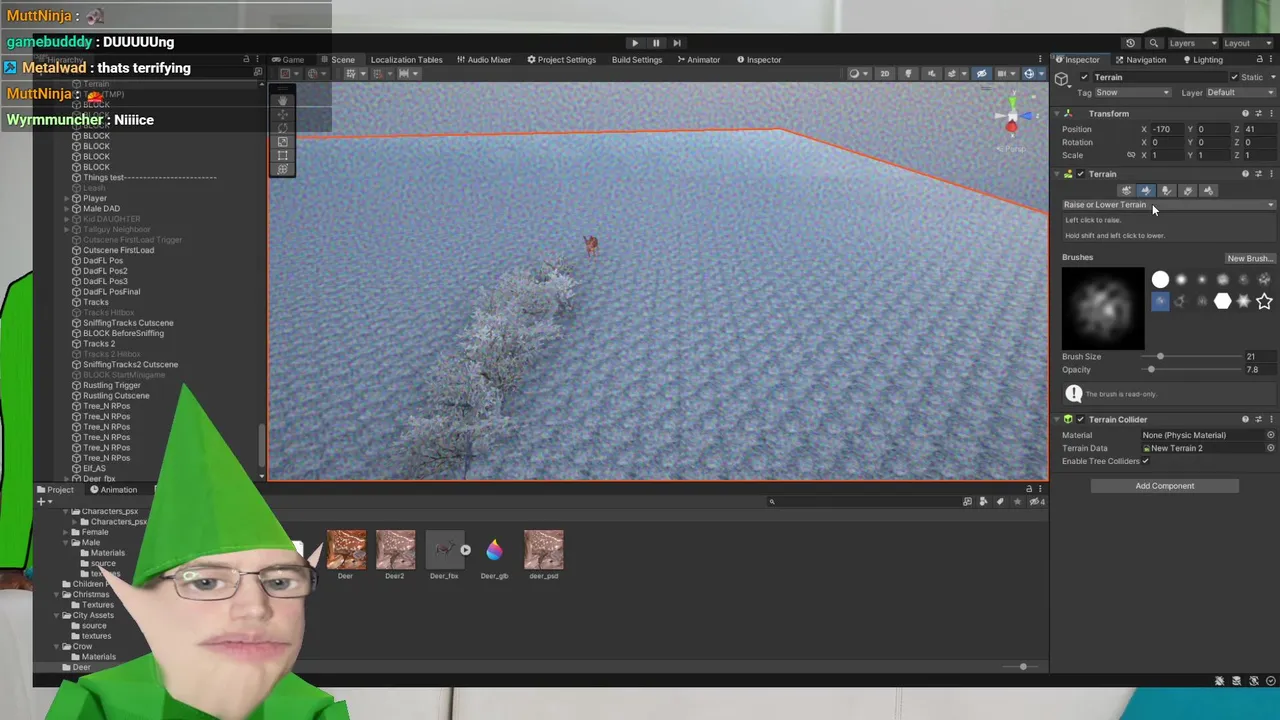Click the Pause button in the toolbar
The image size is (1280, 720).
(x=656, y=43)
